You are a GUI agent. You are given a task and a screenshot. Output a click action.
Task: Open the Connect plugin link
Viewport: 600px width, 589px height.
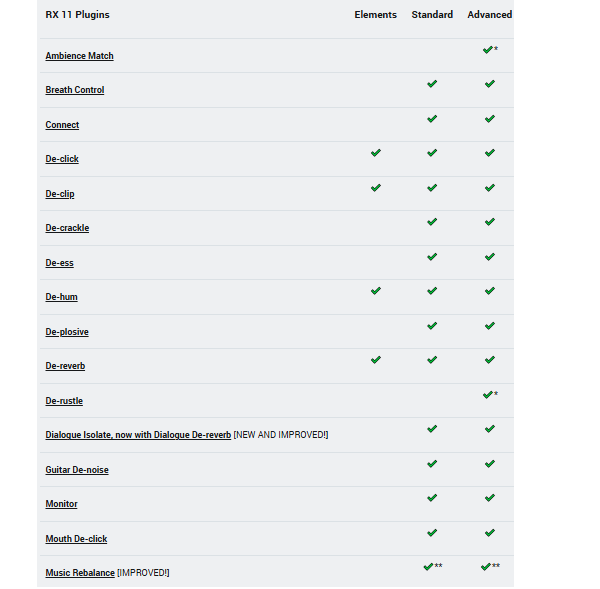point(62,125)
